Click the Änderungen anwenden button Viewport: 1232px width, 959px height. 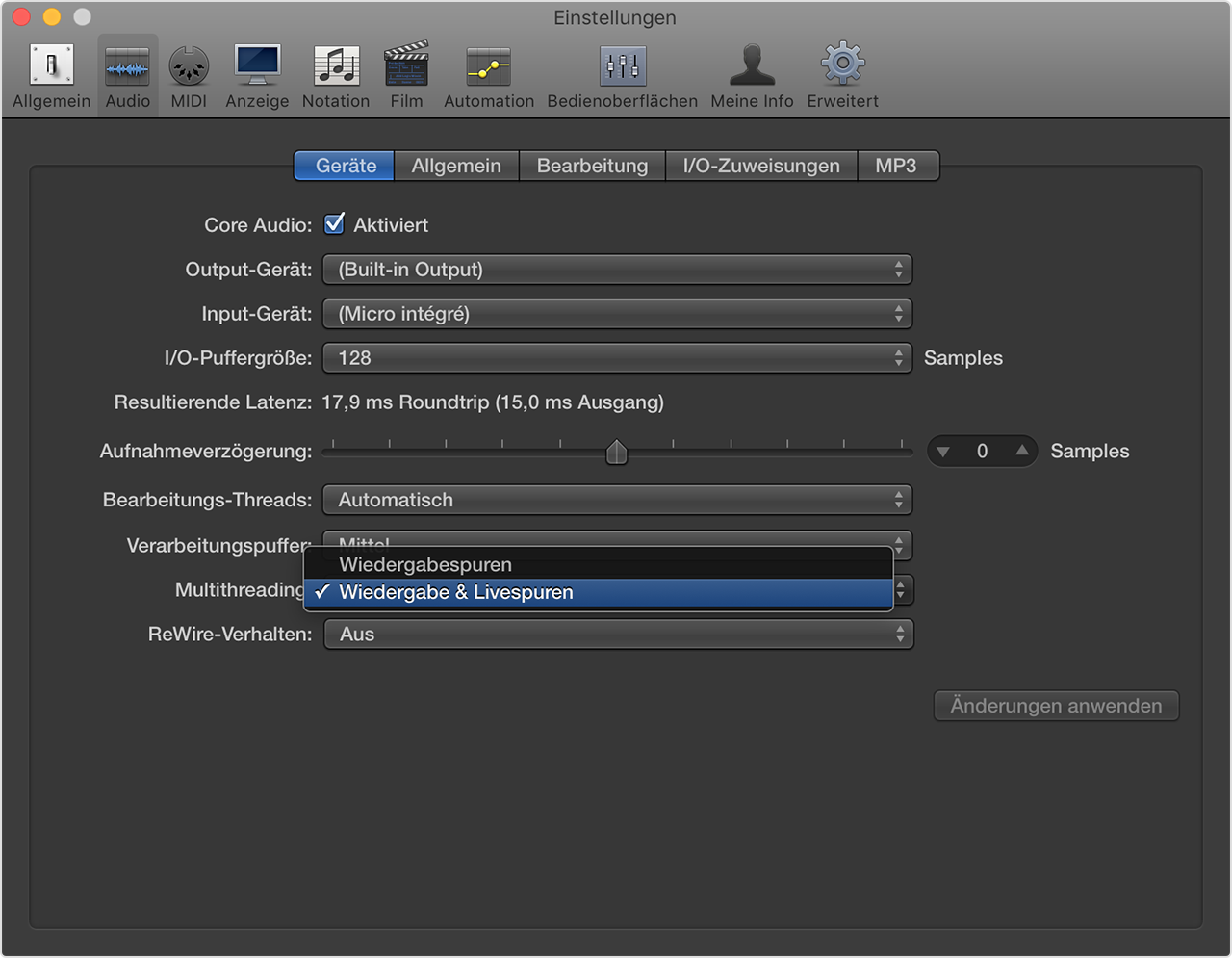pos(1056,706)
